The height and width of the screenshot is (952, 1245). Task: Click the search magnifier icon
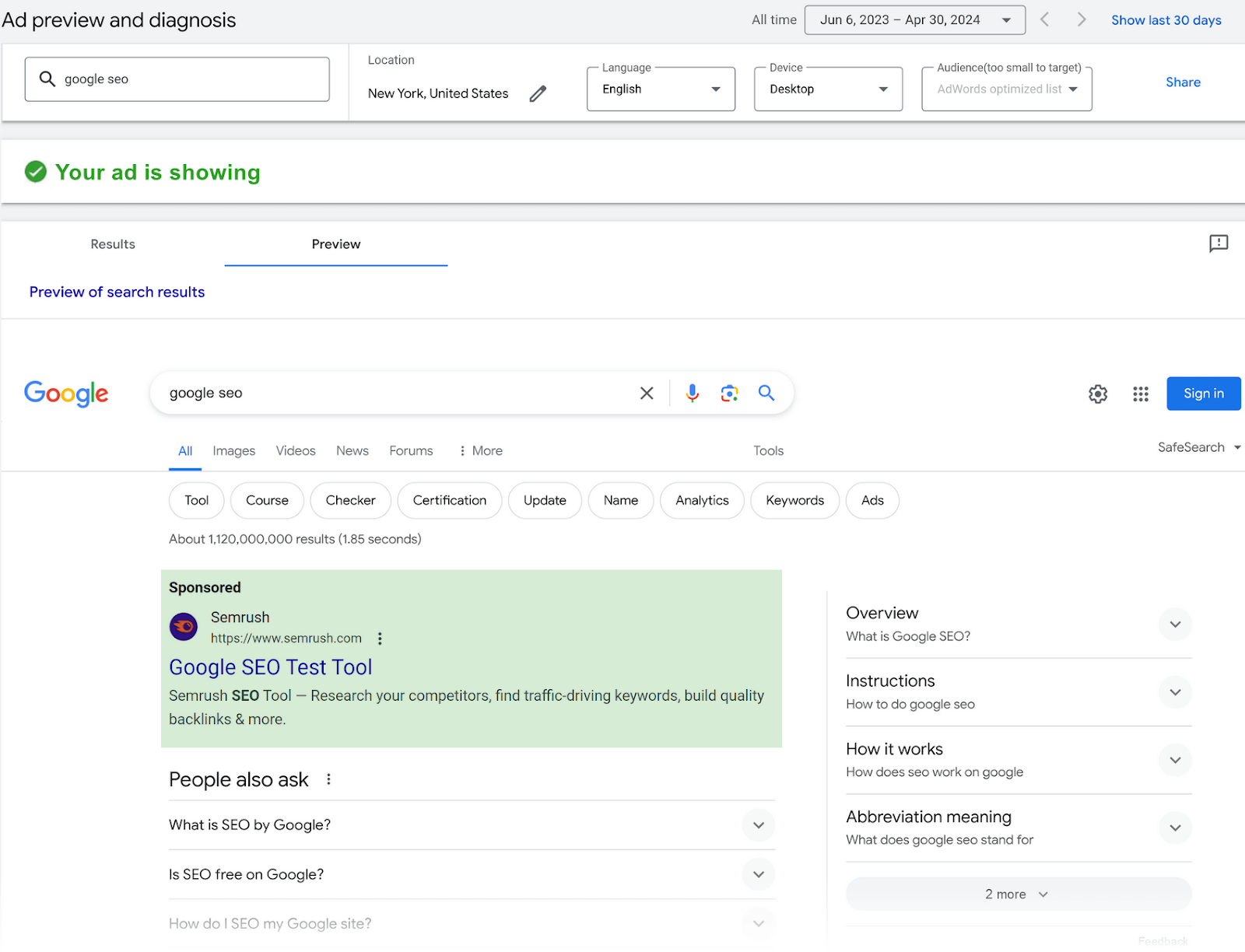[x=766, y=393]
